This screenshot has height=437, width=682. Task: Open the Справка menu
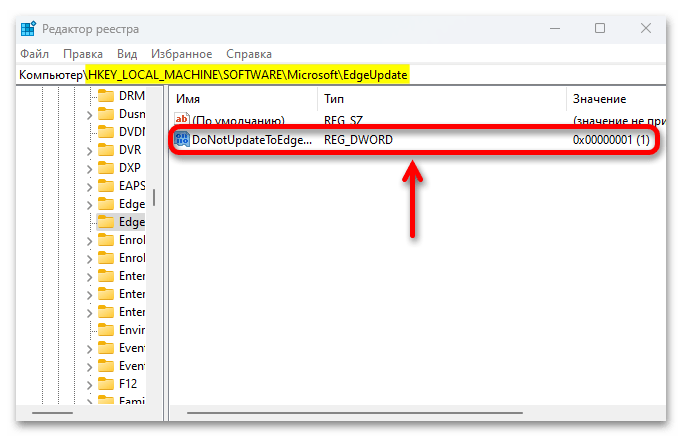(x=249, y=54)
